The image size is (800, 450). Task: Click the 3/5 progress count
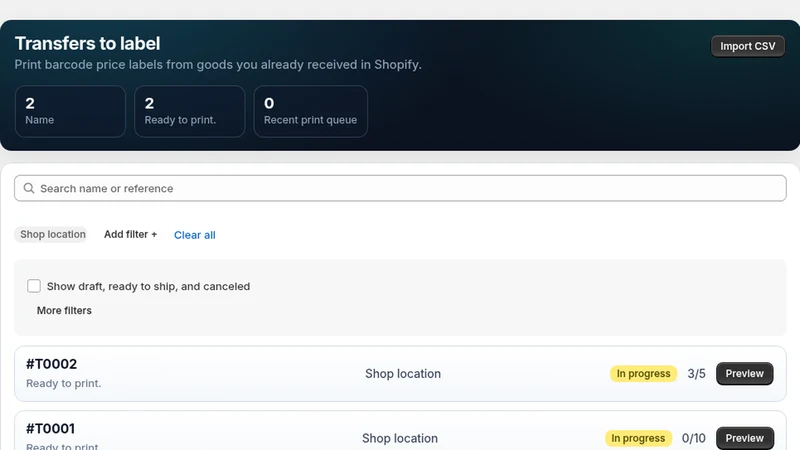(696, 373)
